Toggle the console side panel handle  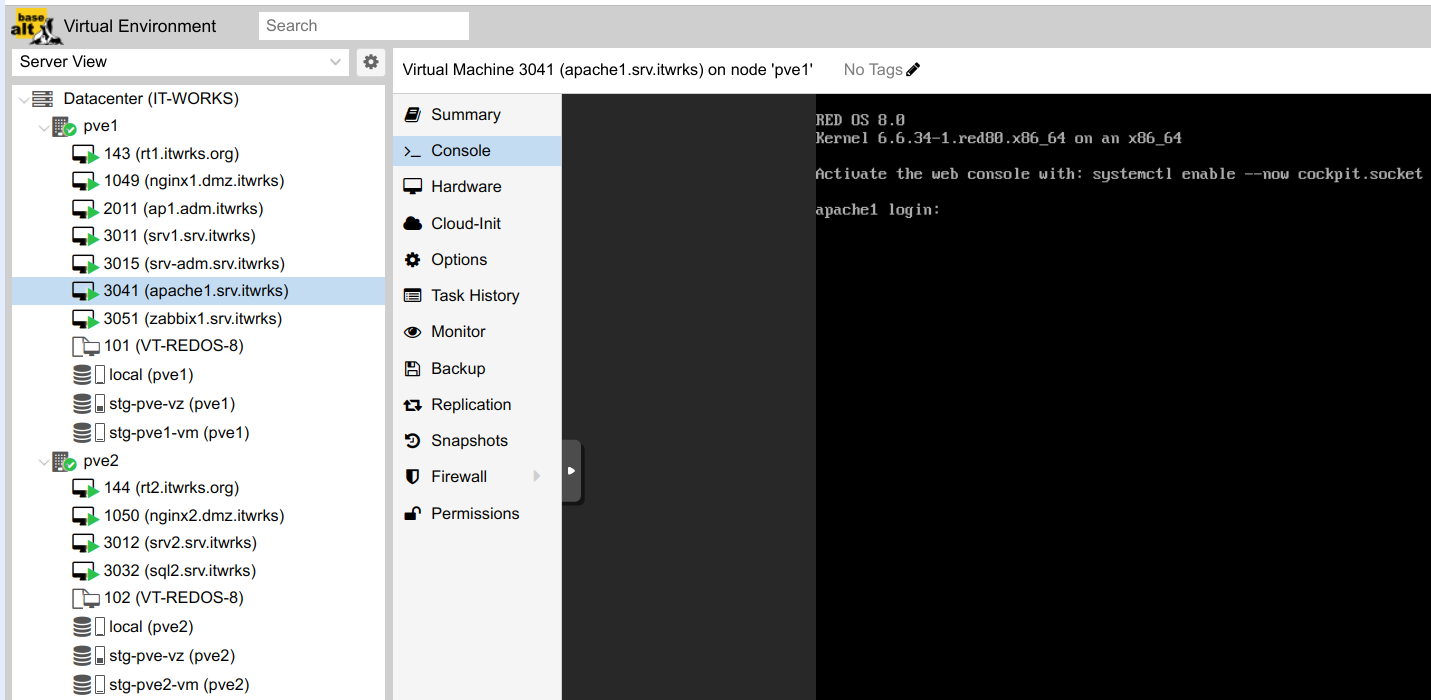pos(571,470)
